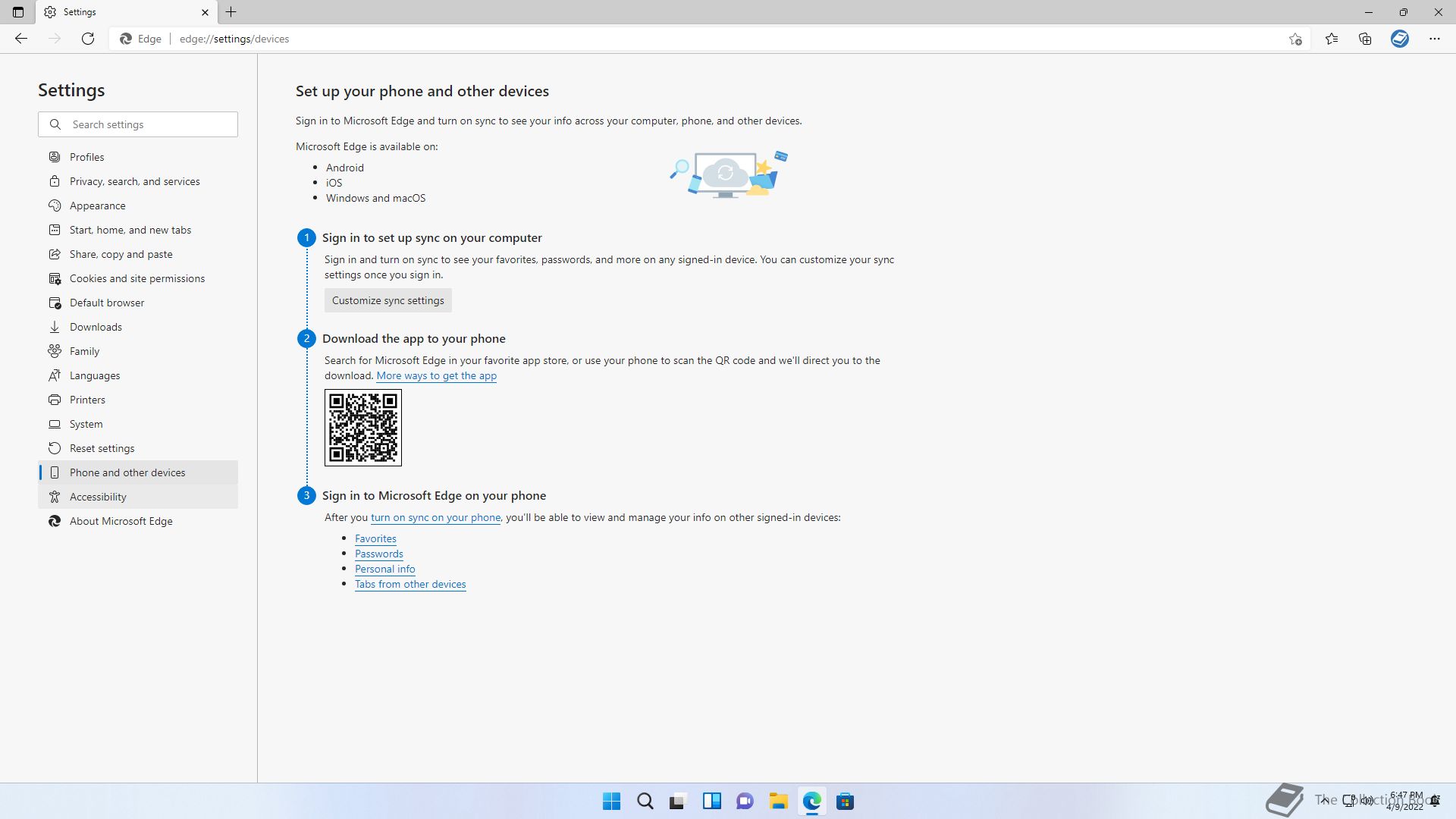Open the tab actions menu icon
1456x819 pixels.
coord(18,12)
